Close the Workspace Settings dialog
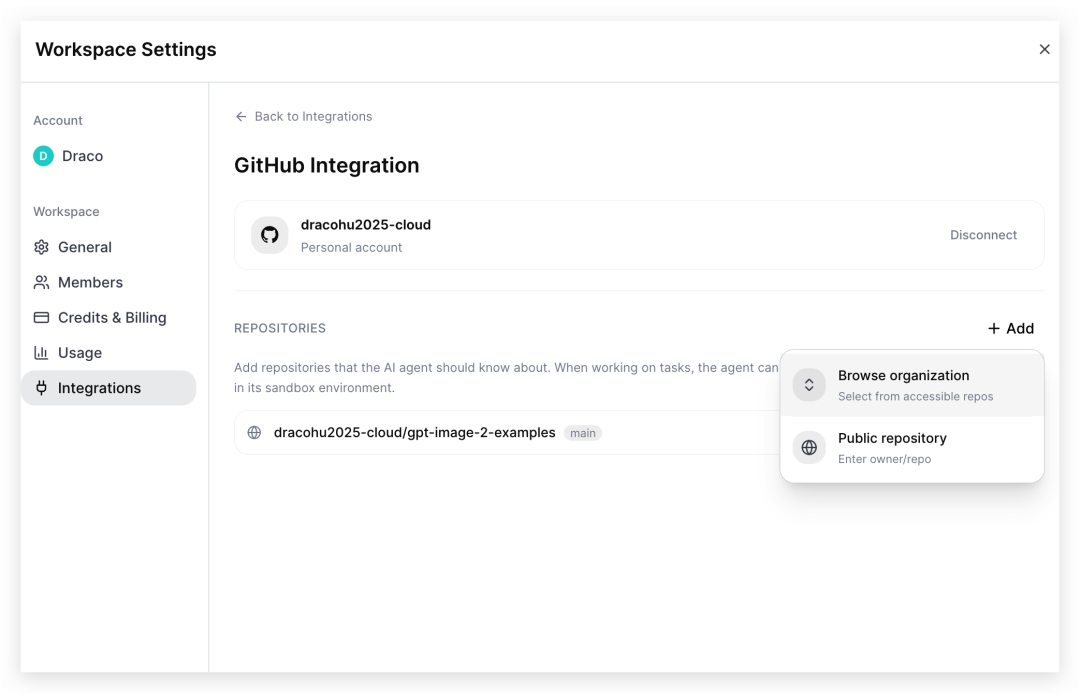The image size is (1080, 693). (x=1044, y=50)
